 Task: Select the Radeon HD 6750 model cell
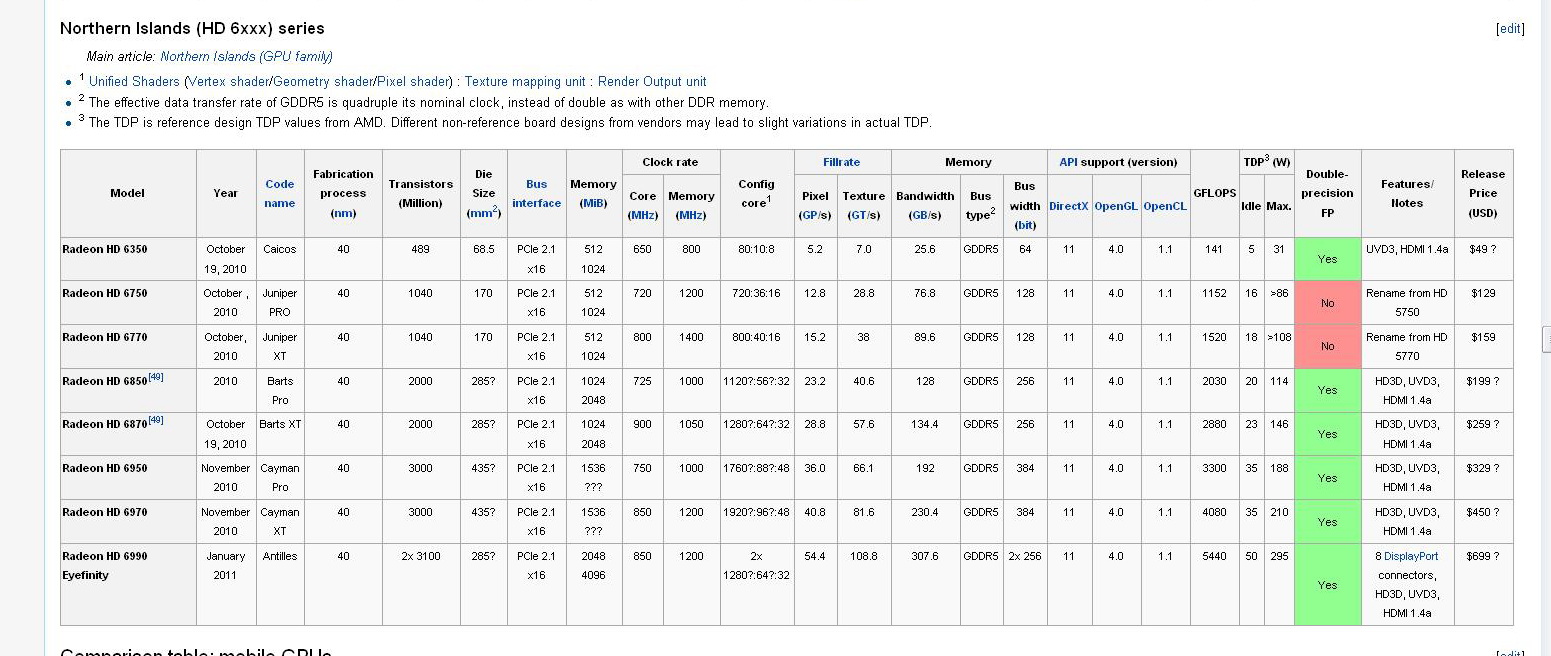pos(128,303)
